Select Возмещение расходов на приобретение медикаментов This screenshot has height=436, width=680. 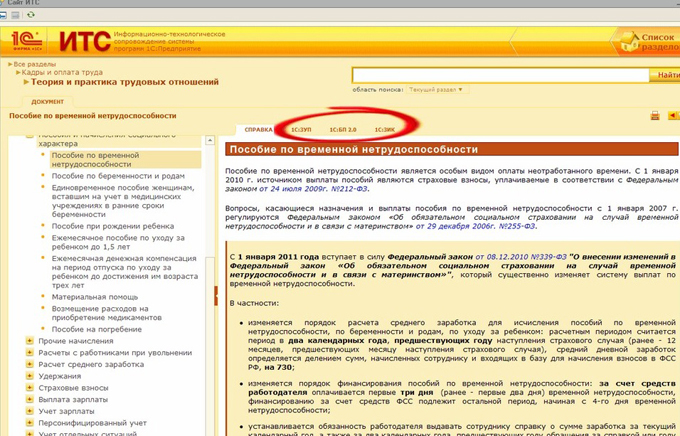point(107,313)
